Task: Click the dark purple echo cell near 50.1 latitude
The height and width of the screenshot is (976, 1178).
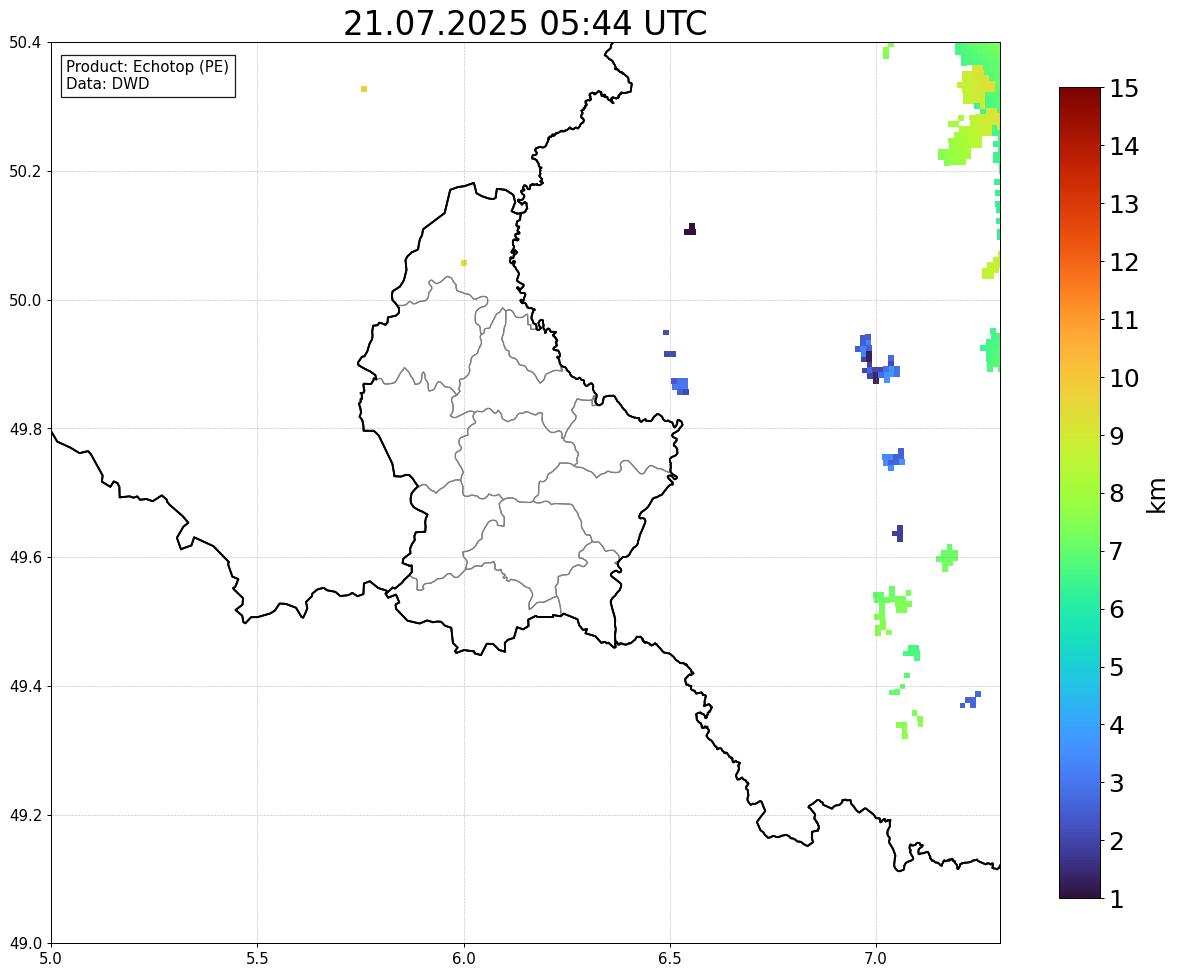Action: coord(690,229)
